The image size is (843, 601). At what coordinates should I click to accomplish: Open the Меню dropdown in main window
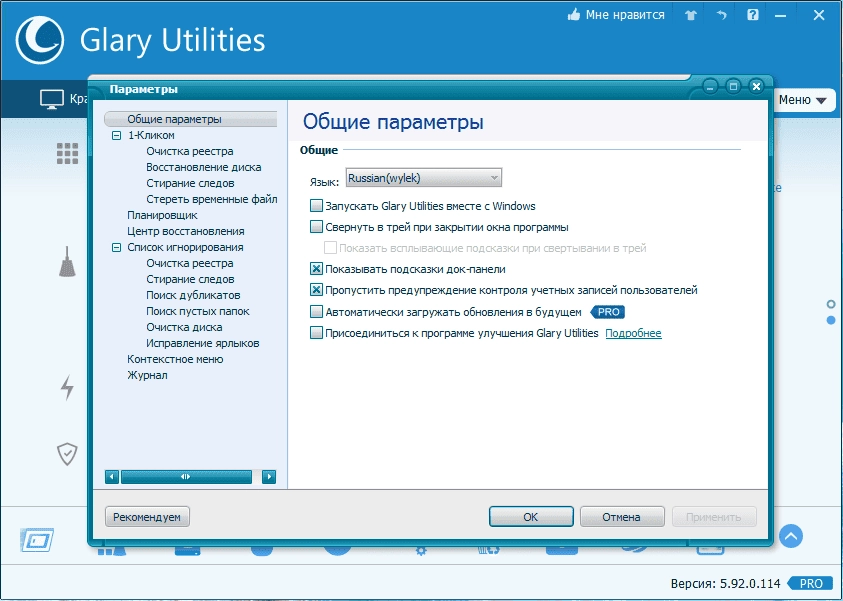click(x=802, y=100)
